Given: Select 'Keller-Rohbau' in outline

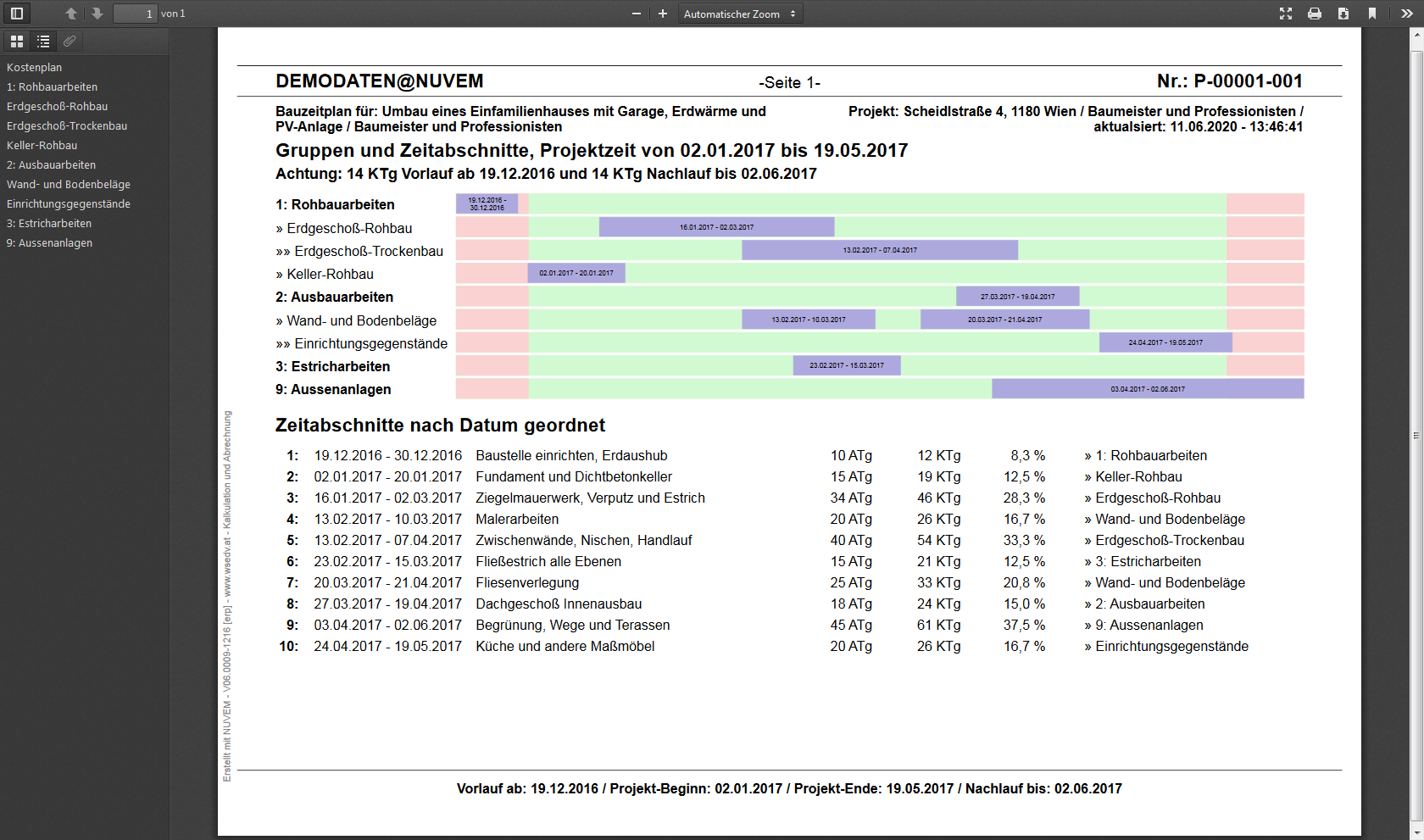Looking at the screenshot, I should tap(42, 146).
